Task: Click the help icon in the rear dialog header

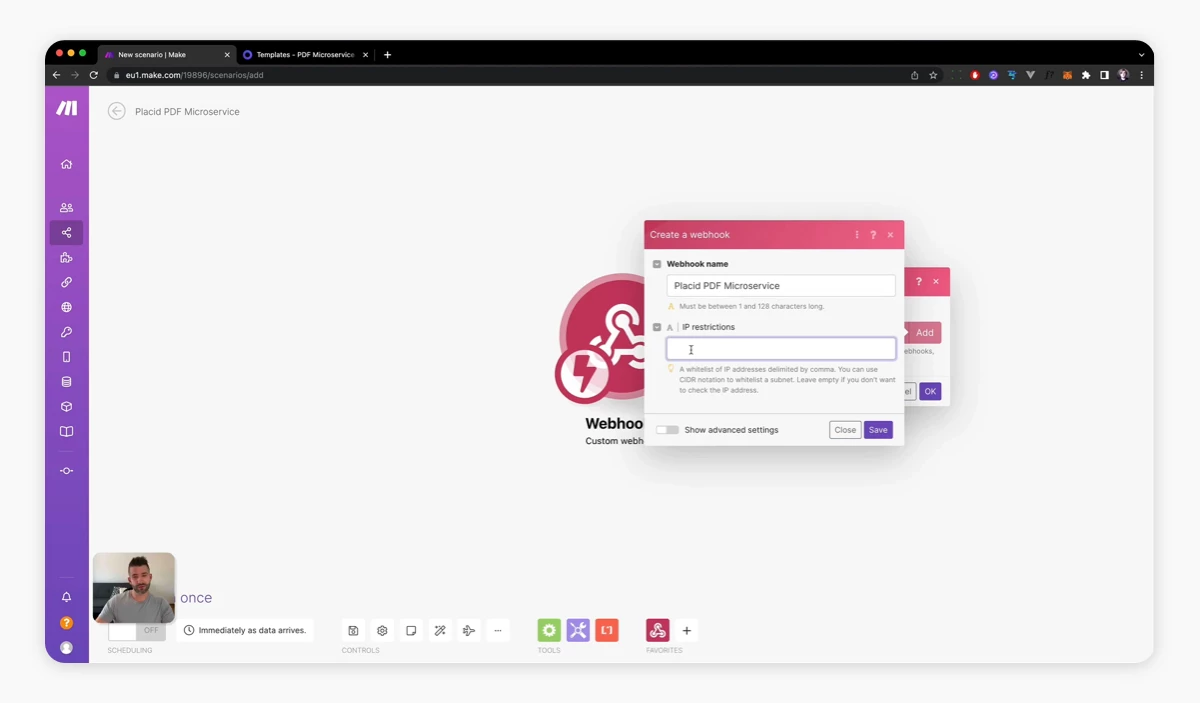Action: (x=919, y=282)
